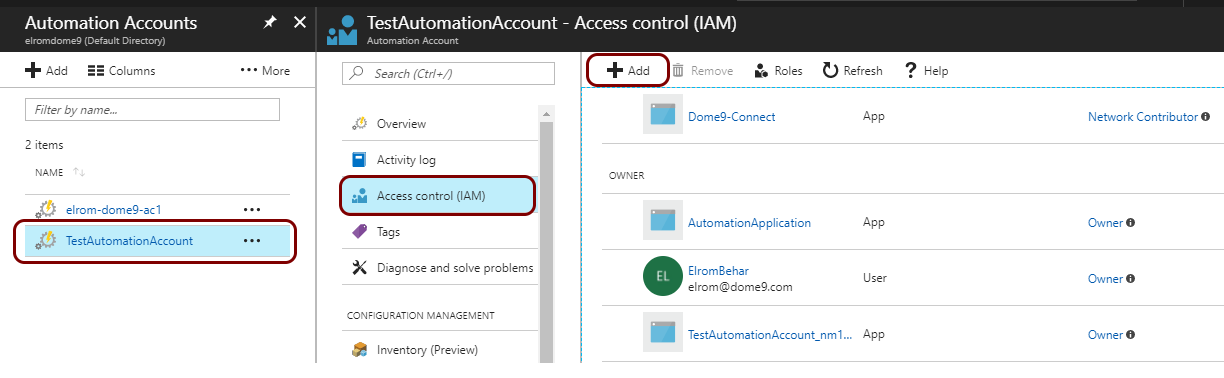Image resolution: width=1224 pixels, height=378 pixels.
Task: Open the Activity log
Action: (406, 160)
